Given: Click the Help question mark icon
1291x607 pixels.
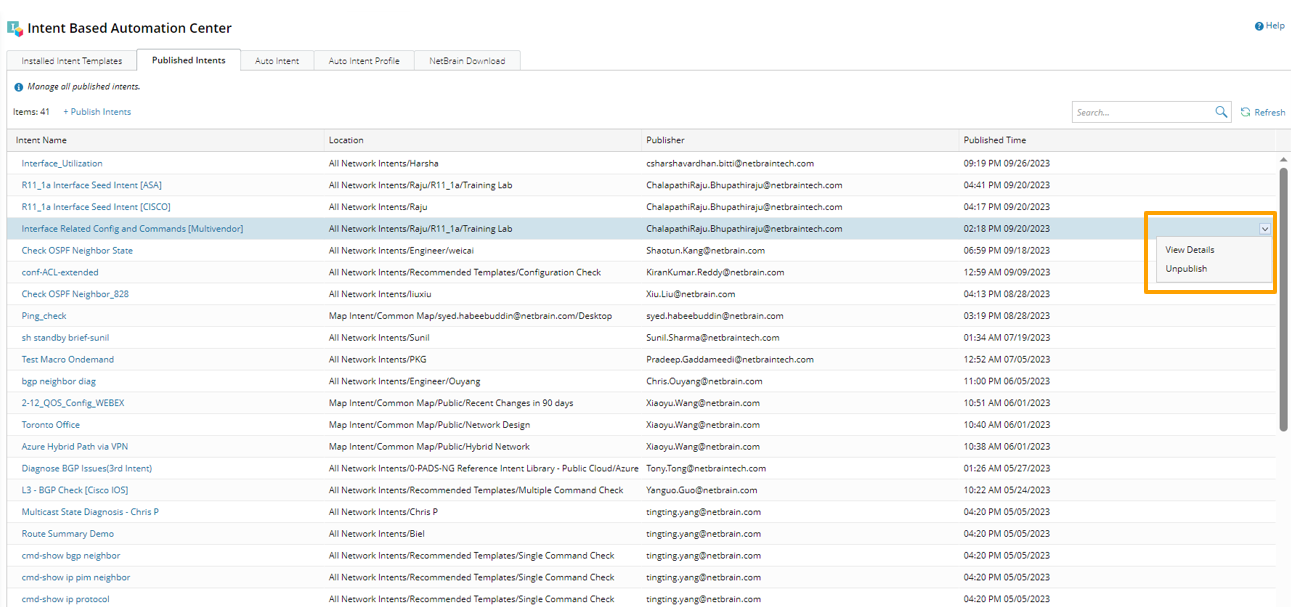Looking at the screenshot, I should pos(1259,26).
